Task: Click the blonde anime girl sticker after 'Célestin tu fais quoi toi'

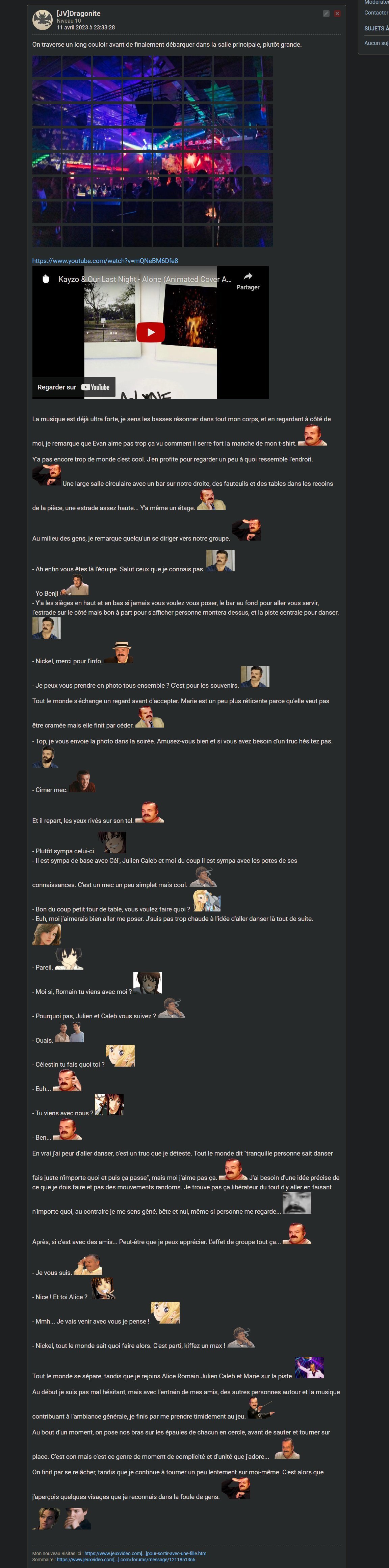Action: 120,1055
